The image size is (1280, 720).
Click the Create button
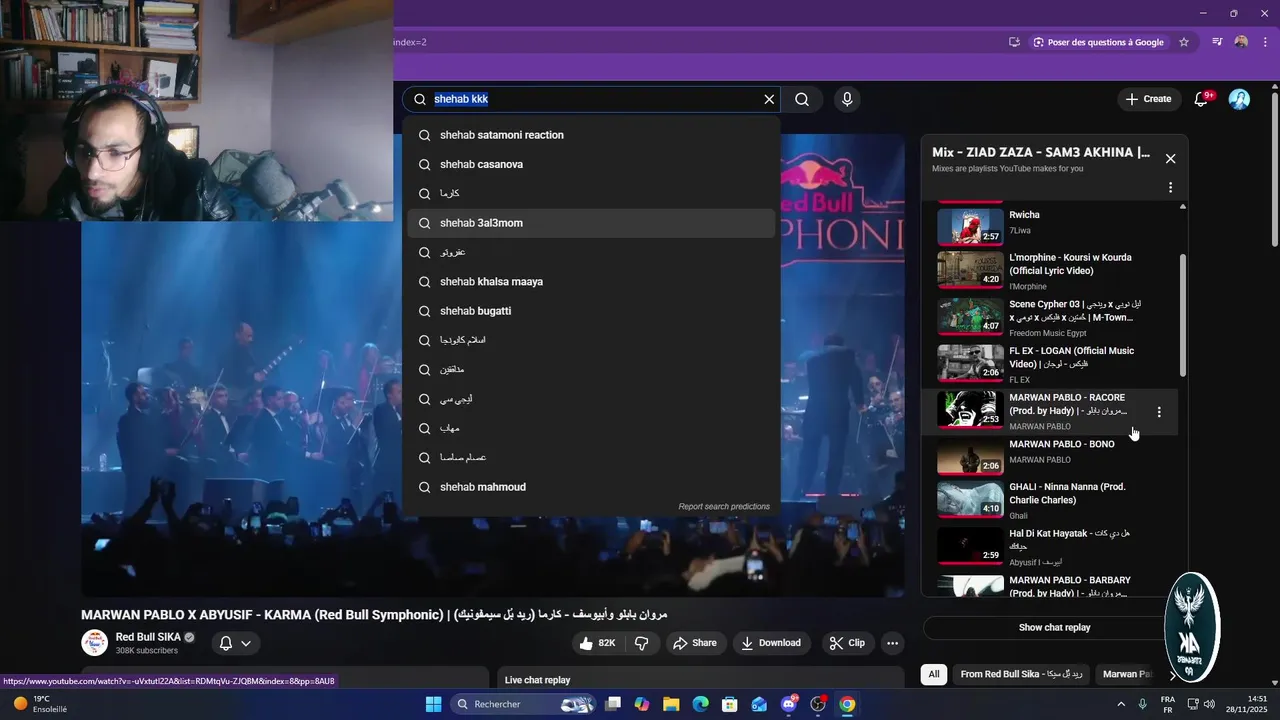click(x=1148, y=99)
